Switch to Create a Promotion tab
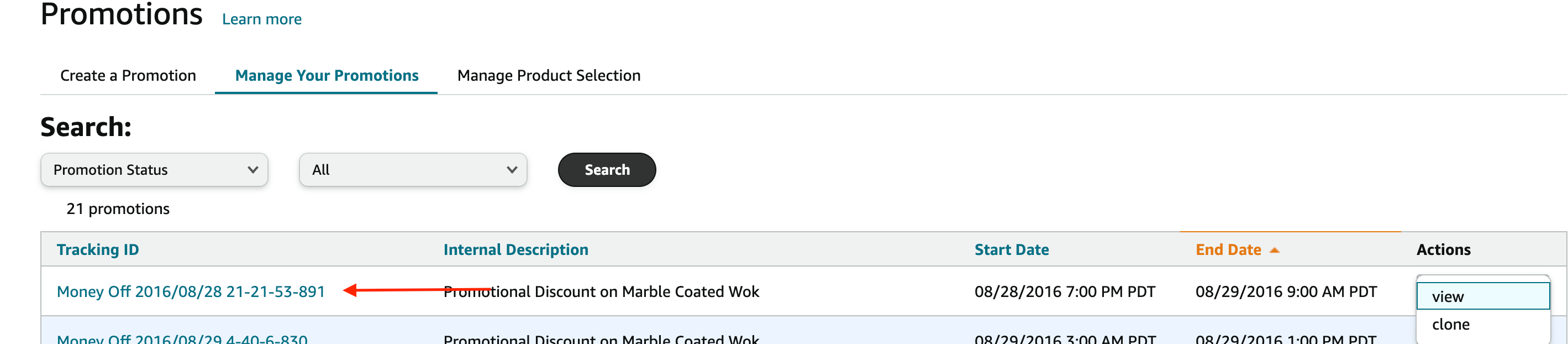 point(128,76)
